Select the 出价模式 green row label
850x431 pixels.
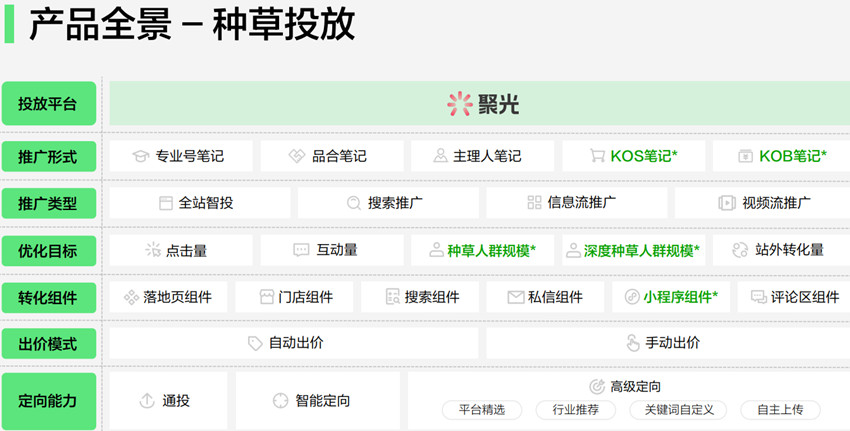[49, 344]
